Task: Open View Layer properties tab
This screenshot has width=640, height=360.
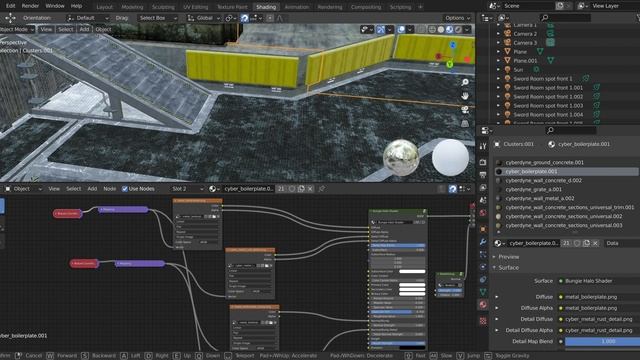Action: click(x=483, y=187)
